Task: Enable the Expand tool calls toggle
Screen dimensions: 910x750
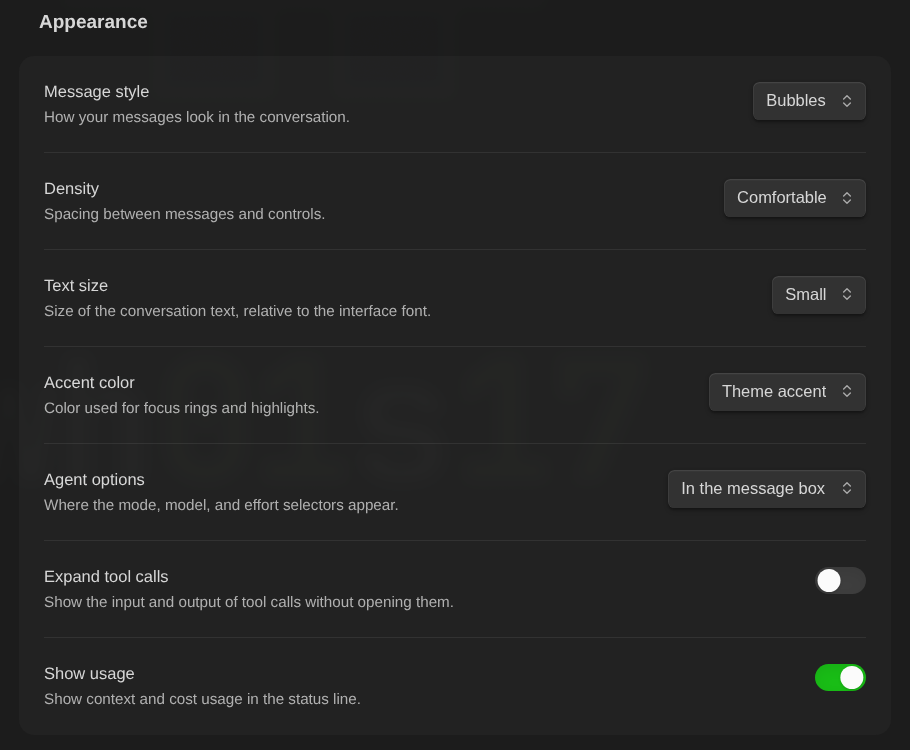Action: (840, 580)
